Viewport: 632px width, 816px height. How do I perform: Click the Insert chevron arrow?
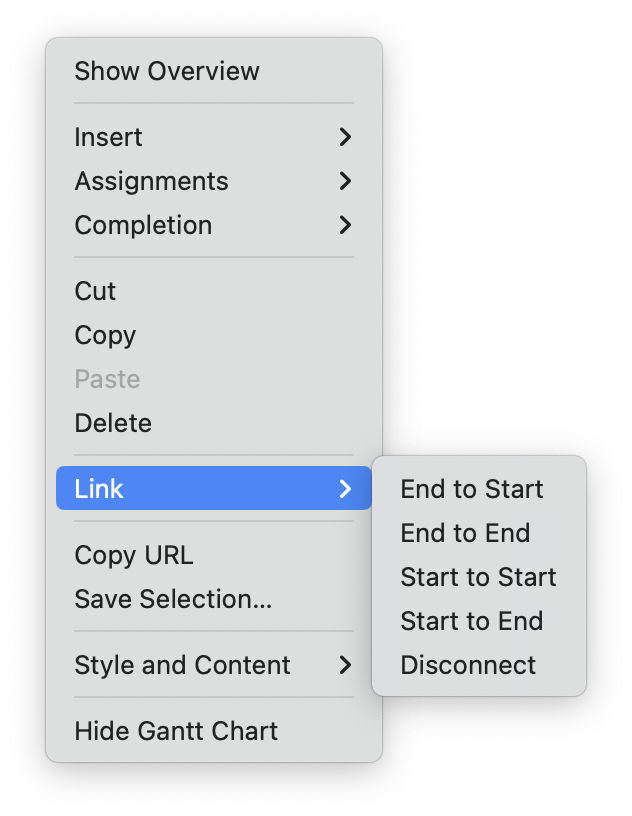tap(345, 137)
